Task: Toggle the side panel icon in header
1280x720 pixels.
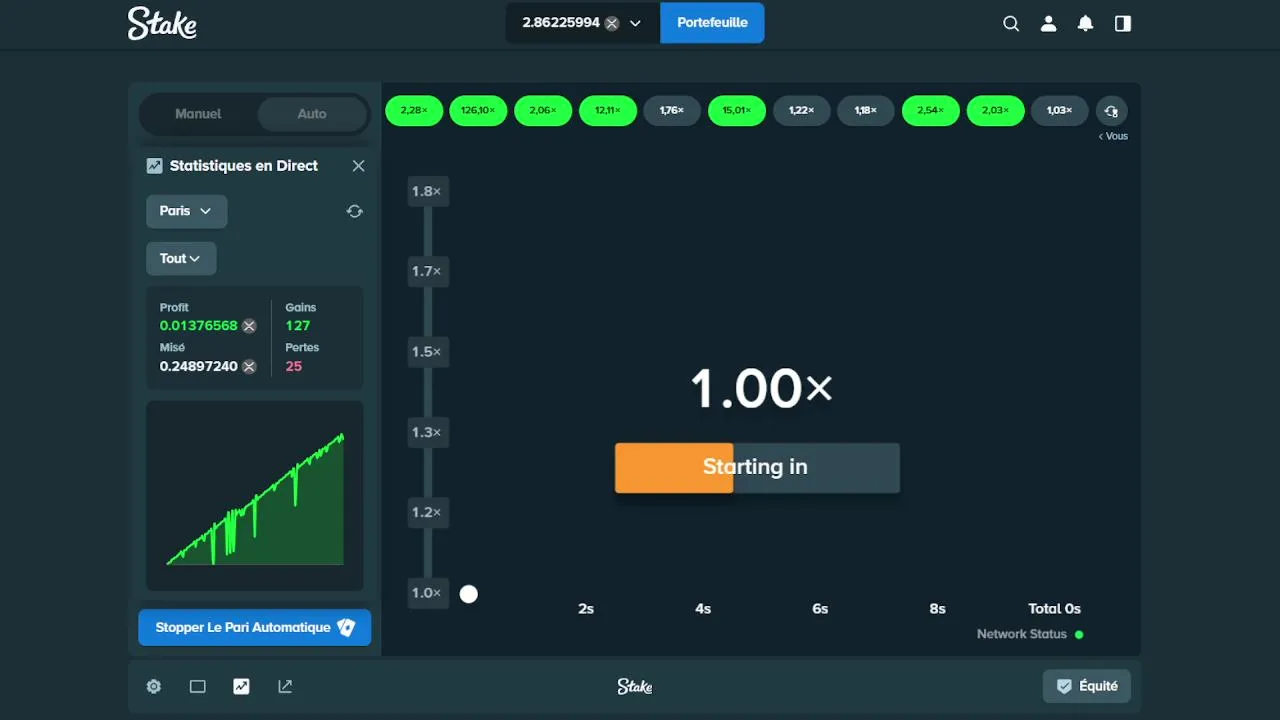Action: pyautogui.click(x=1123, y=24)
